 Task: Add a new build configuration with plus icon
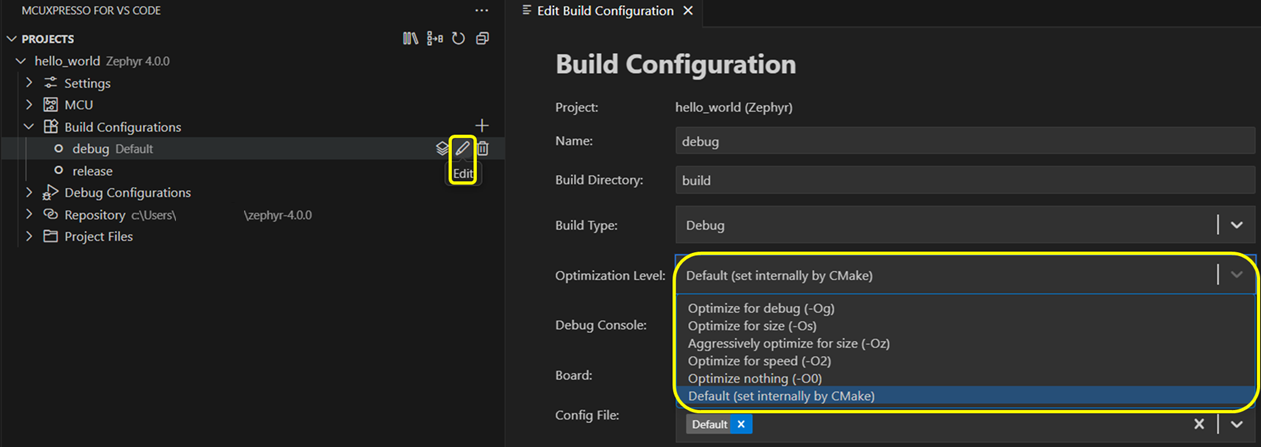point(482,126)
